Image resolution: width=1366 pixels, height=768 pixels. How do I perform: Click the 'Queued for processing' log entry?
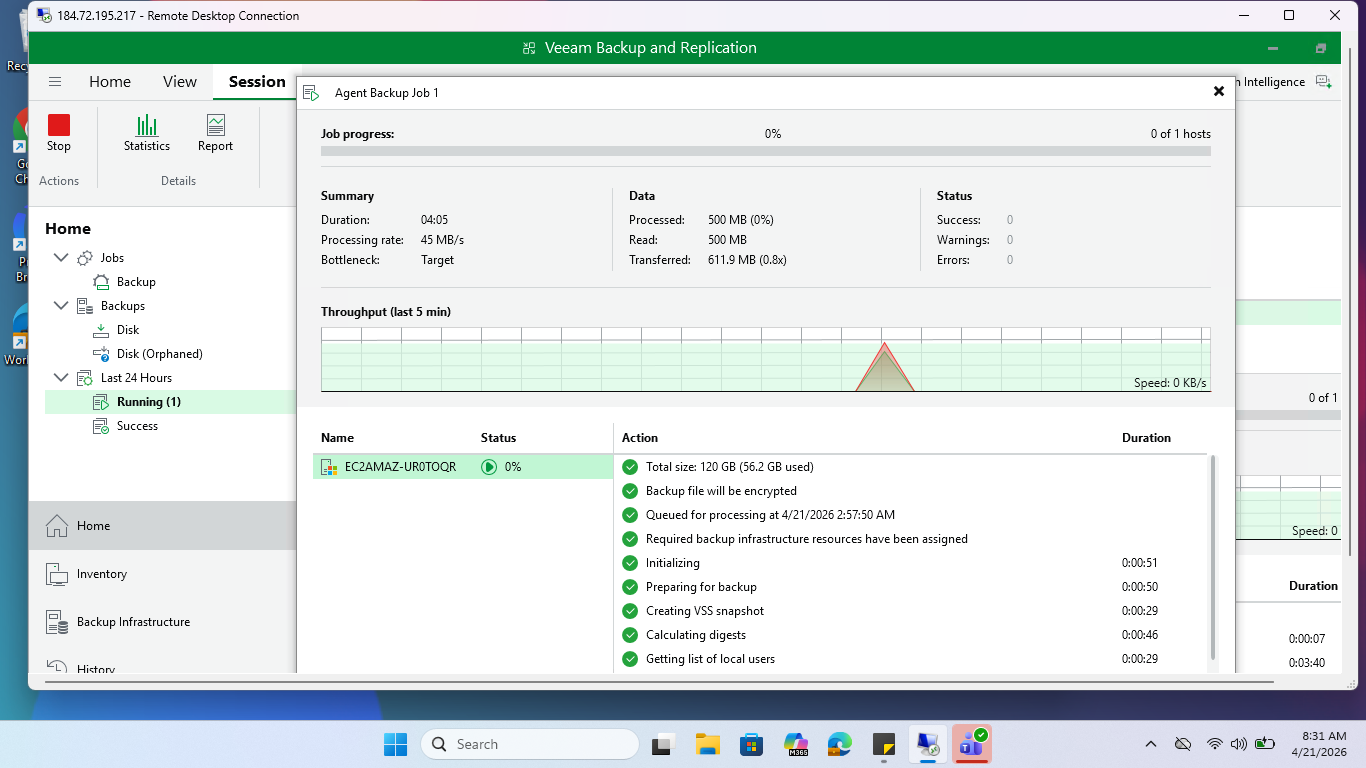770,515
